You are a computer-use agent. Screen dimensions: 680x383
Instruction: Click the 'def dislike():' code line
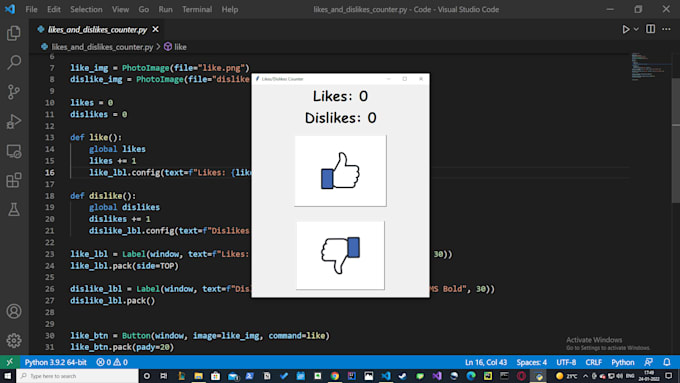(x=103, y=196)
